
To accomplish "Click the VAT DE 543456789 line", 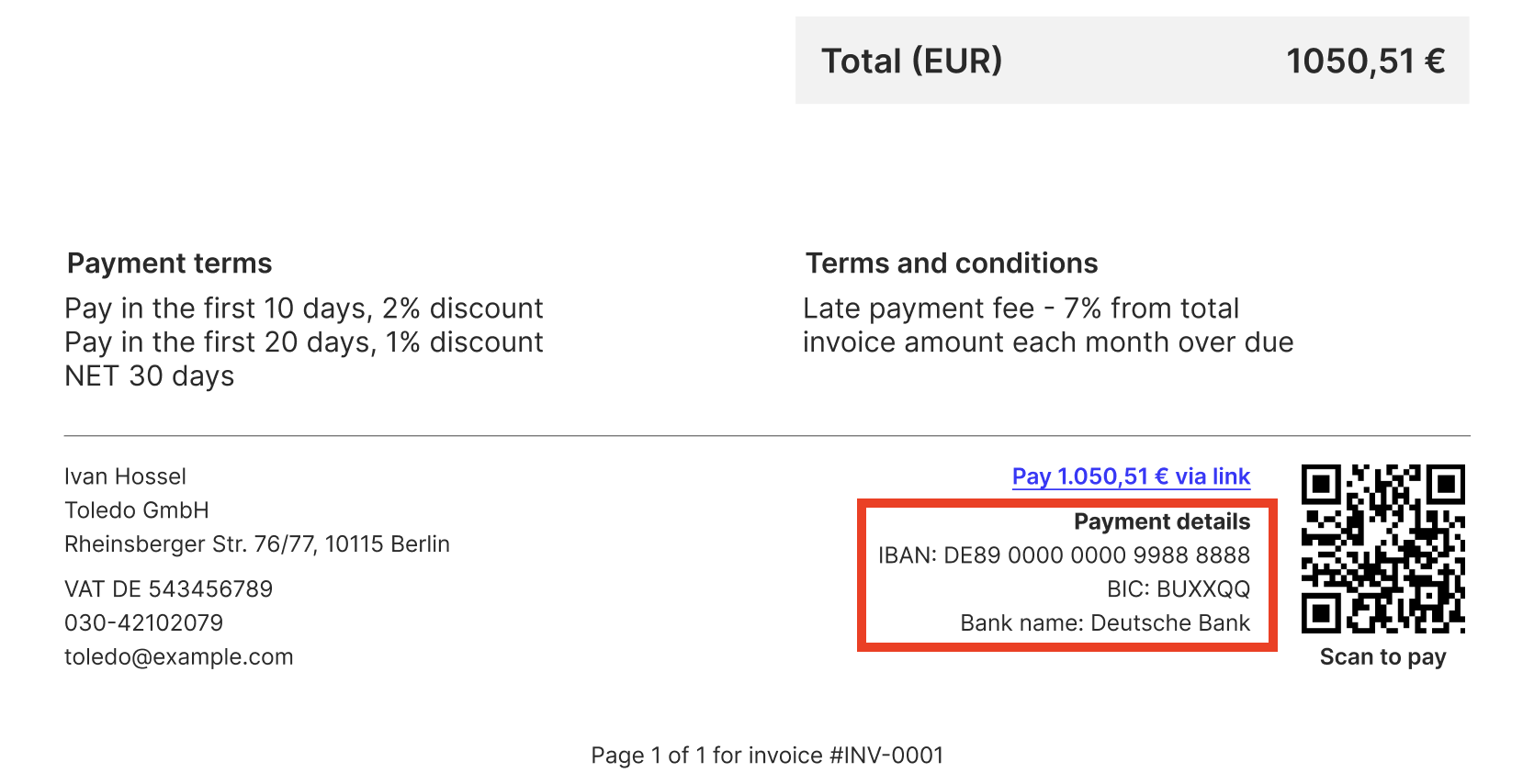I will [169, 589].
